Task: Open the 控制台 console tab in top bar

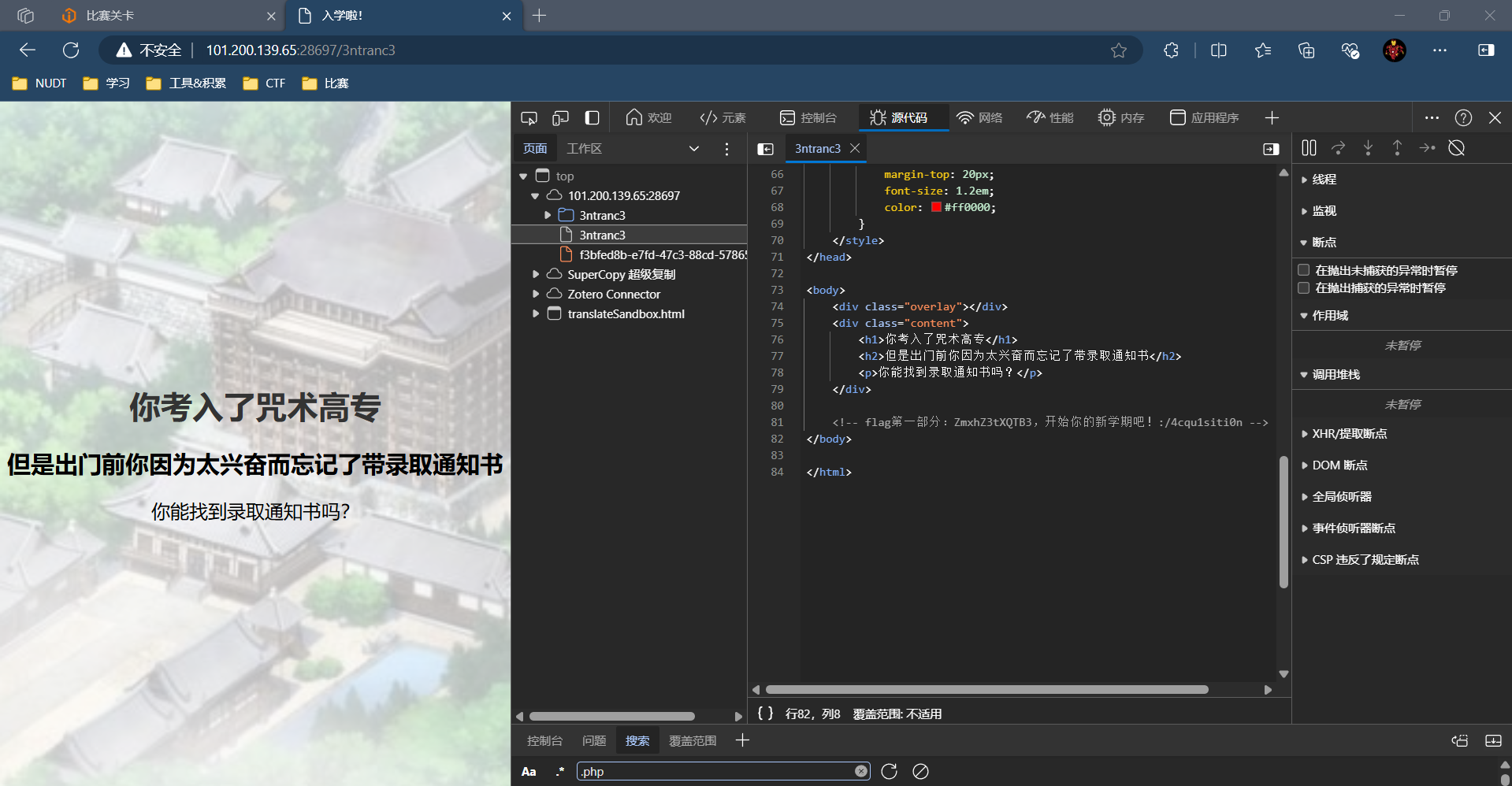Action: pyautogui.click(x=808, y=118)
